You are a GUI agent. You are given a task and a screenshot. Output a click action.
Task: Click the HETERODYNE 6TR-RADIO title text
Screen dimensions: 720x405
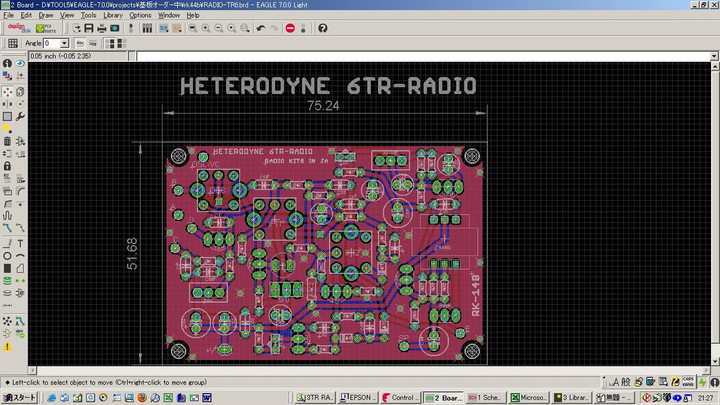coord(328,86)
